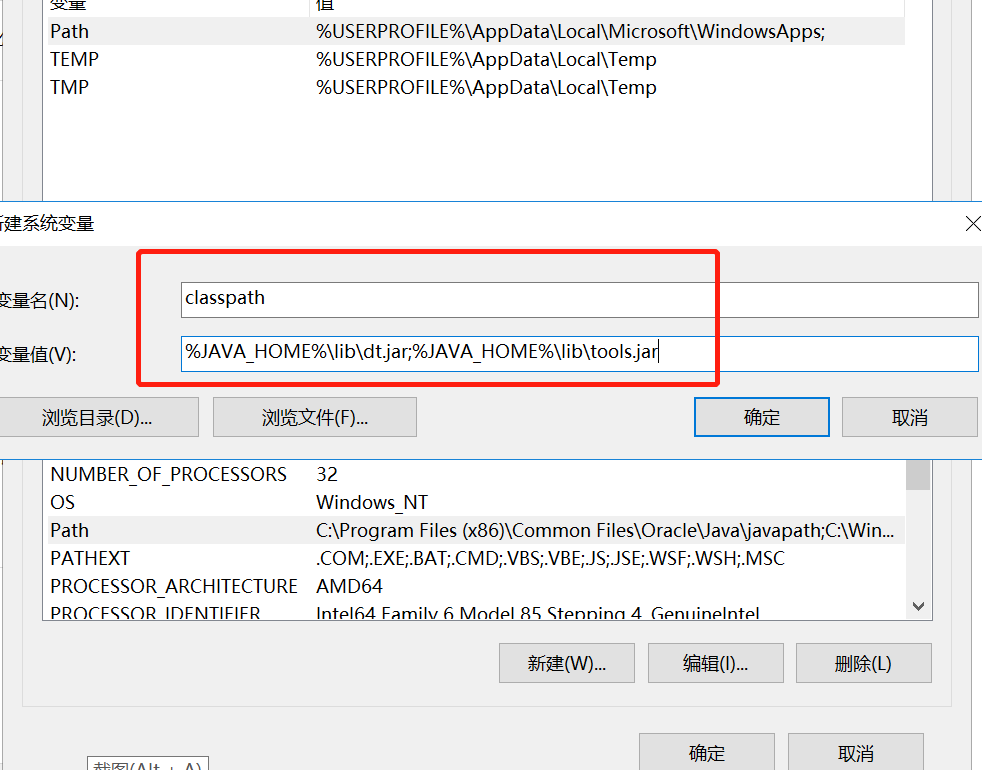Click the system variables scrollbar thumb
982x770 pixels.
pos(918,475)
